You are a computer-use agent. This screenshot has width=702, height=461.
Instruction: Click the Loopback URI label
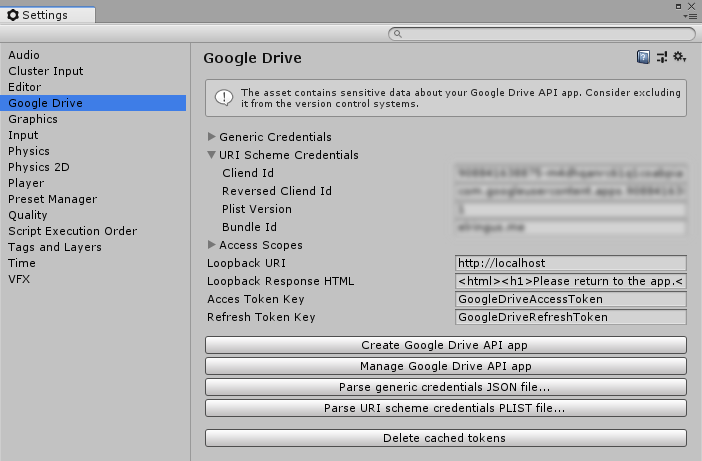tap(246, 263)
